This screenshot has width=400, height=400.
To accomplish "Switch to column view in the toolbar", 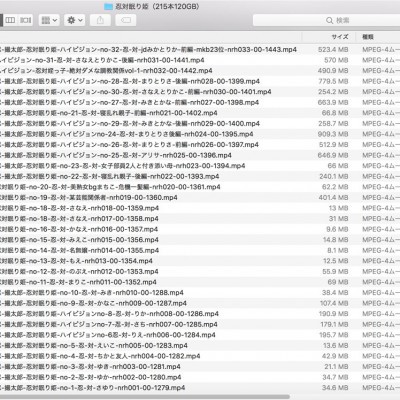I will point(10,20).
